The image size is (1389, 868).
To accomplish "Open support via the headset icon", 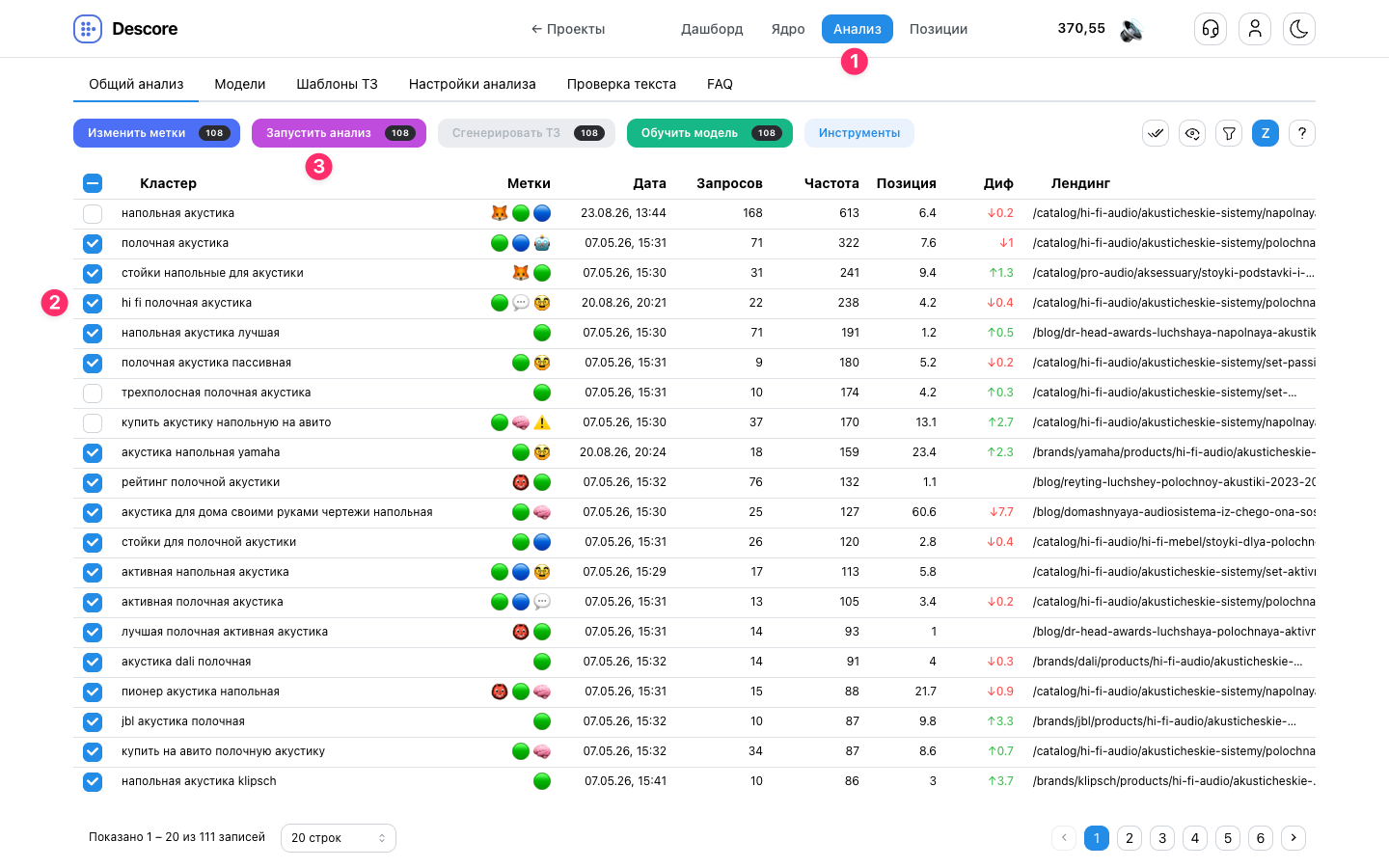I will [1211, 29].
